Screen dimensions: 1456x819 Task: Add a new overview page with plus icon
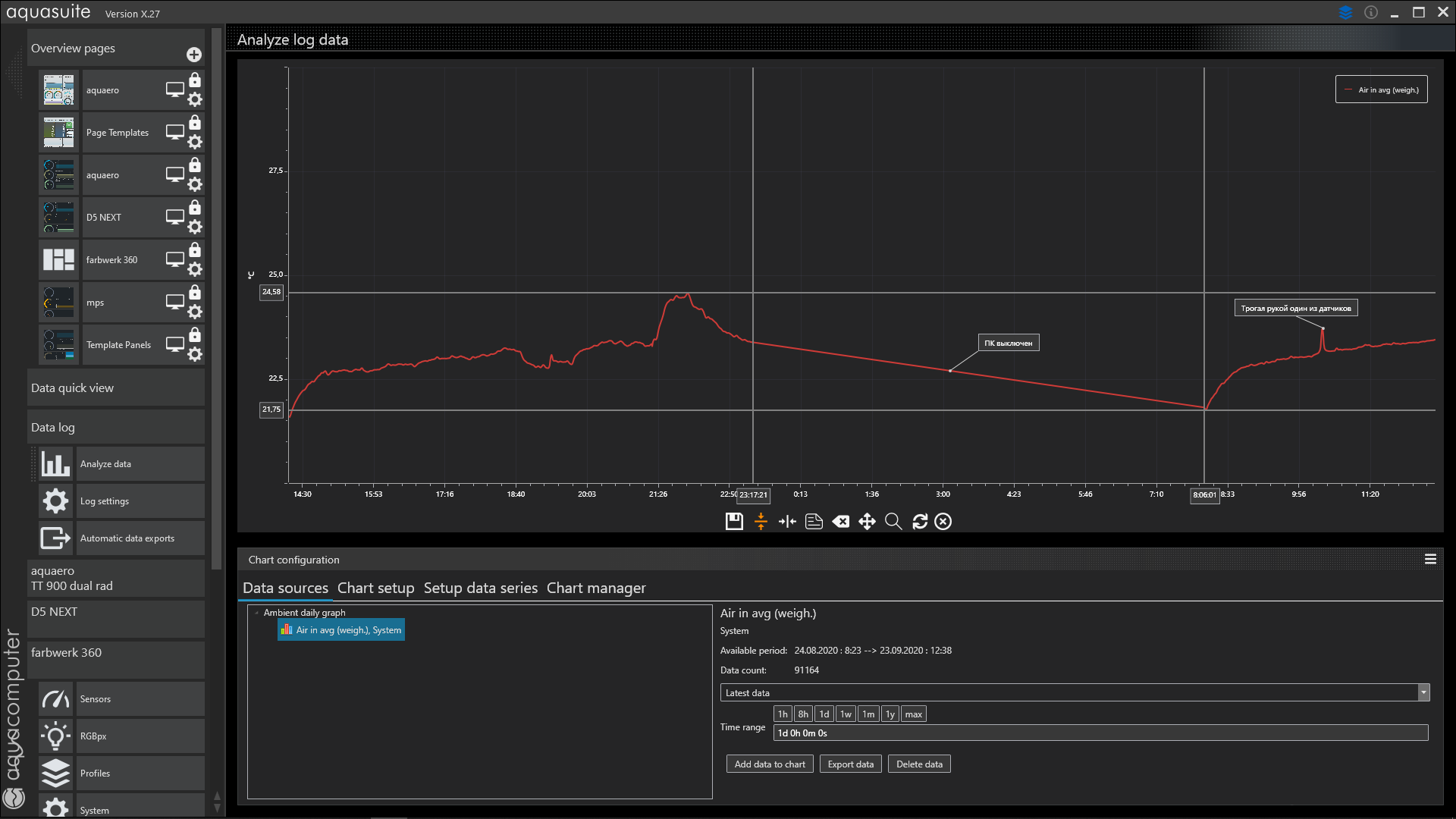[194, 55]
